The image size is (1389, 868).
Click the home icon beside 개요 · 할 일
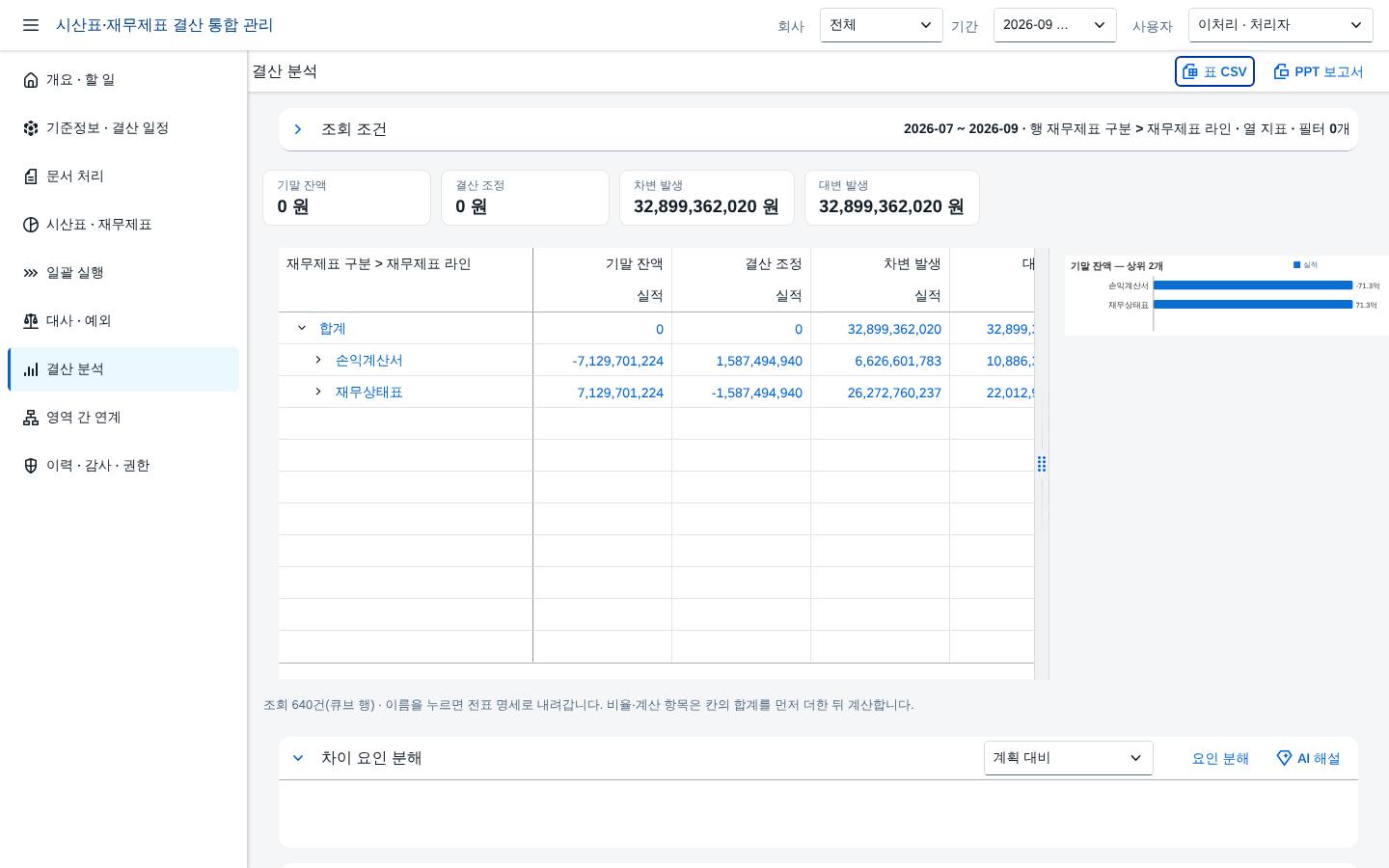pyautogui.click(x=31, y=80)
